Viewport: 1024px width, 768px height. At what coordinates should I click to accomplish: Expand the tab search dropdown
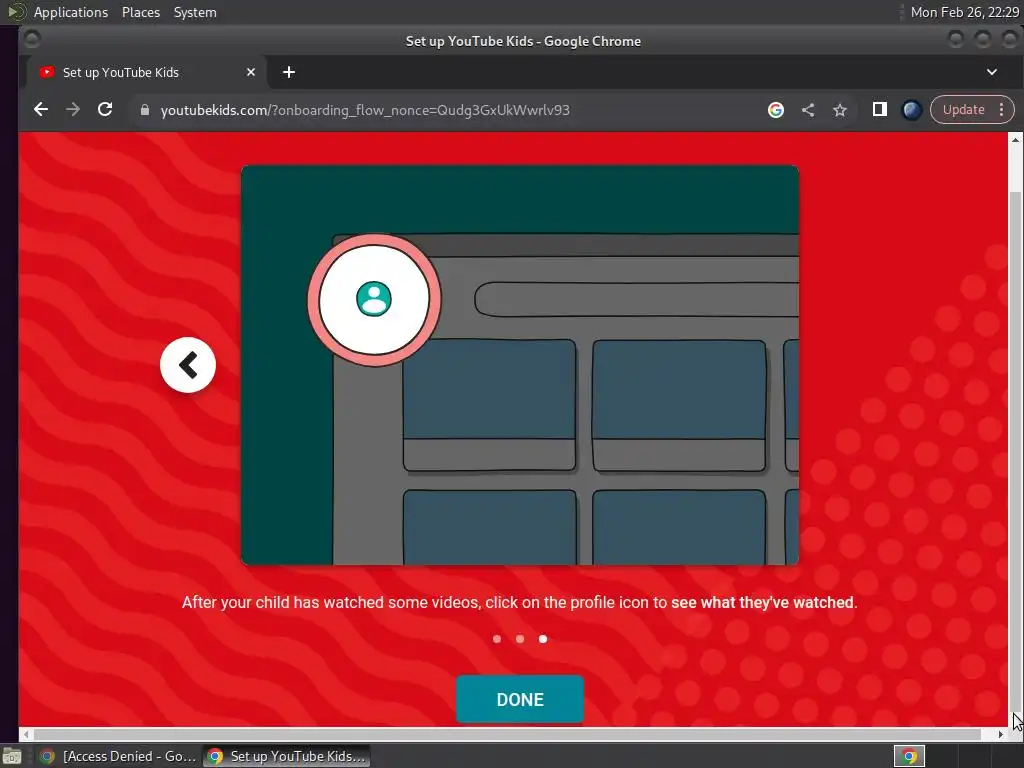(x=992, y=72)
